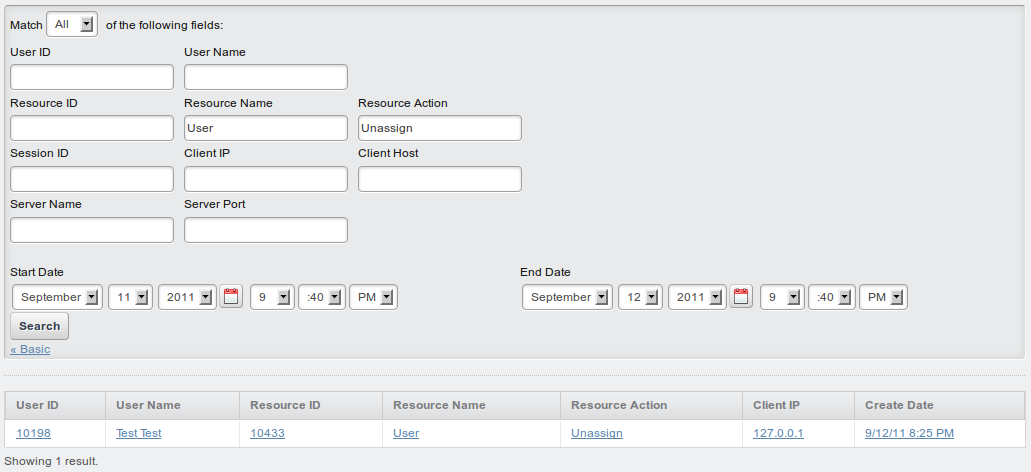Click the User Name column header
Image resolution: width=1031 pixels, height=472 pixels.
click(x=172, y=406)
